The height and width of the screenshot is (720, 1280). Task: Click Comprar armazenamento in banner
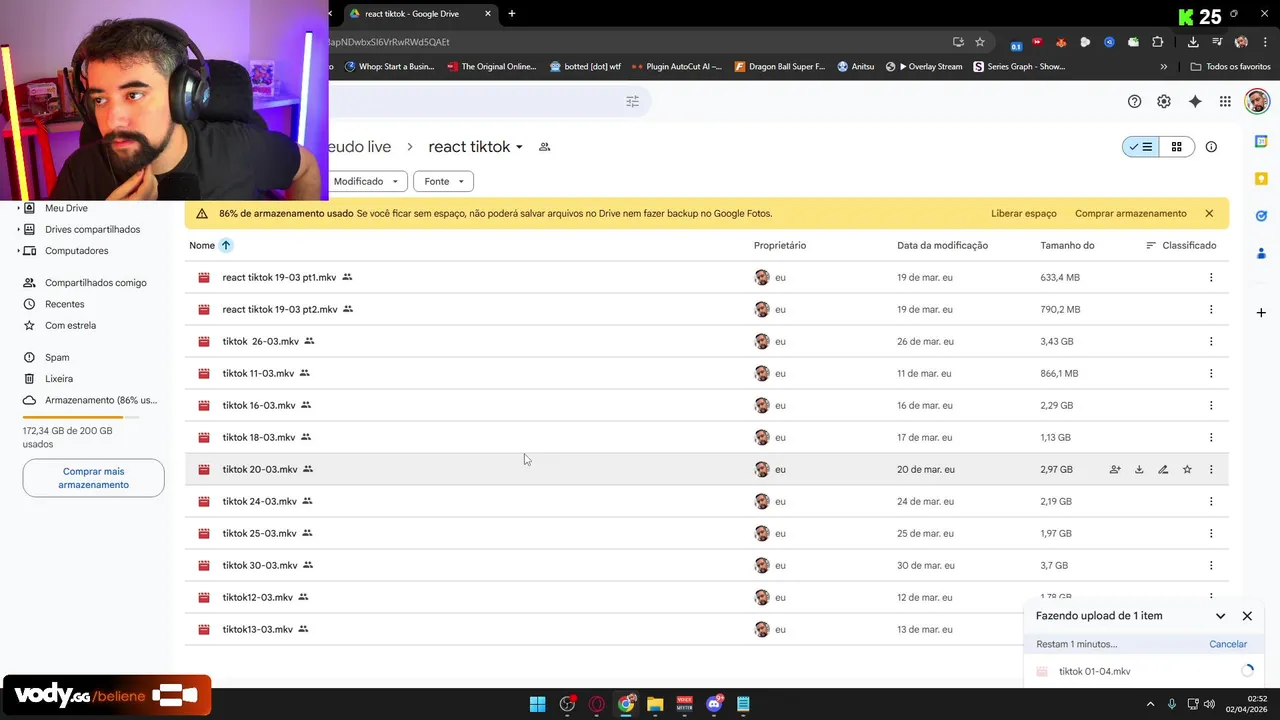point(1131,213)
